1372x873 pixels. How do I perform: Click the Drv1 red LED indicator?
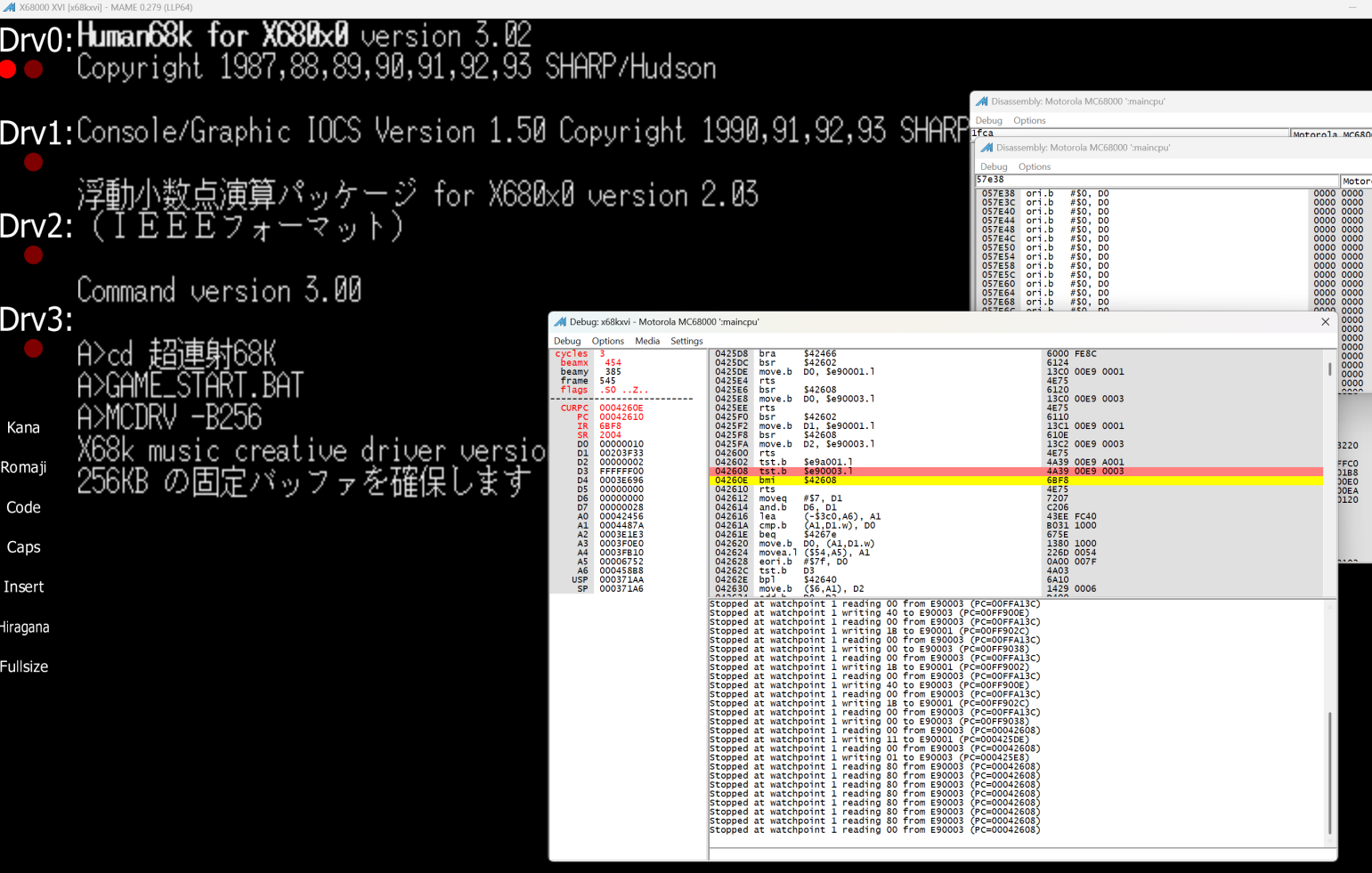34,162
